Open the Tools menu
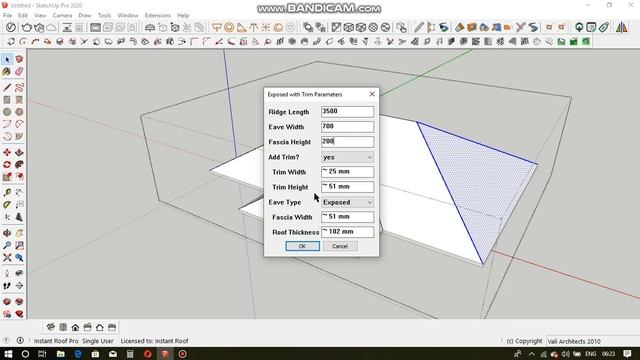640x360 pixels. click(104, 16)
